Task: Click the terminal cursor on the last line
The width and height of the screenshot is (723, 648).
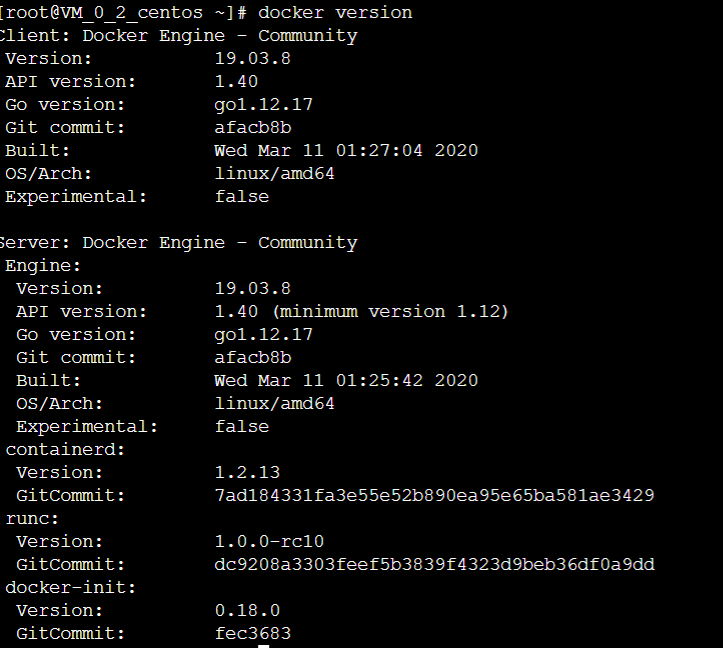Action: (x=264, y=645)
